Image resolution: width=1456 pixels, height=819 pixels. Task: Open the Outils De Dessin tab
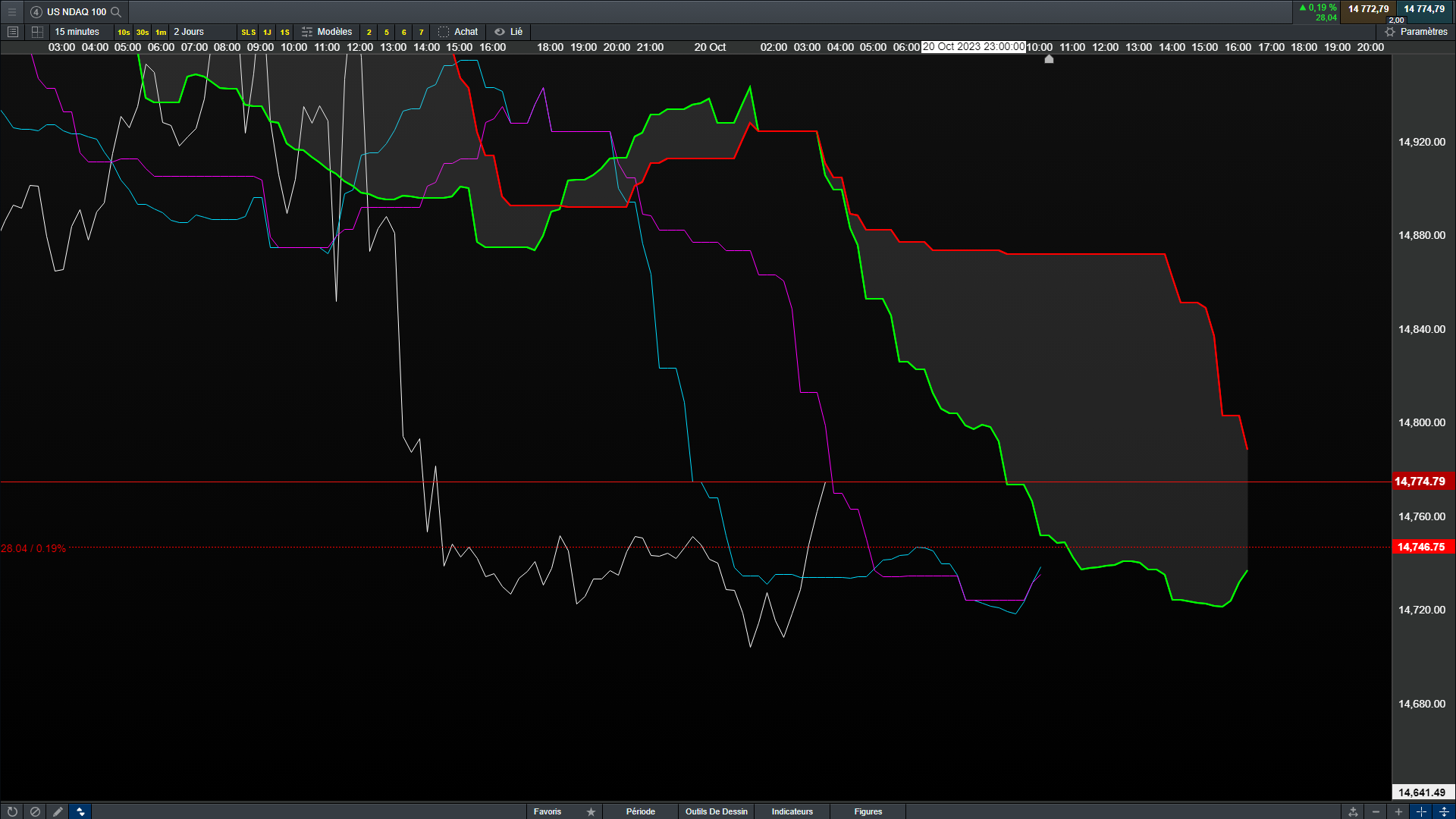tap(716, 811)
